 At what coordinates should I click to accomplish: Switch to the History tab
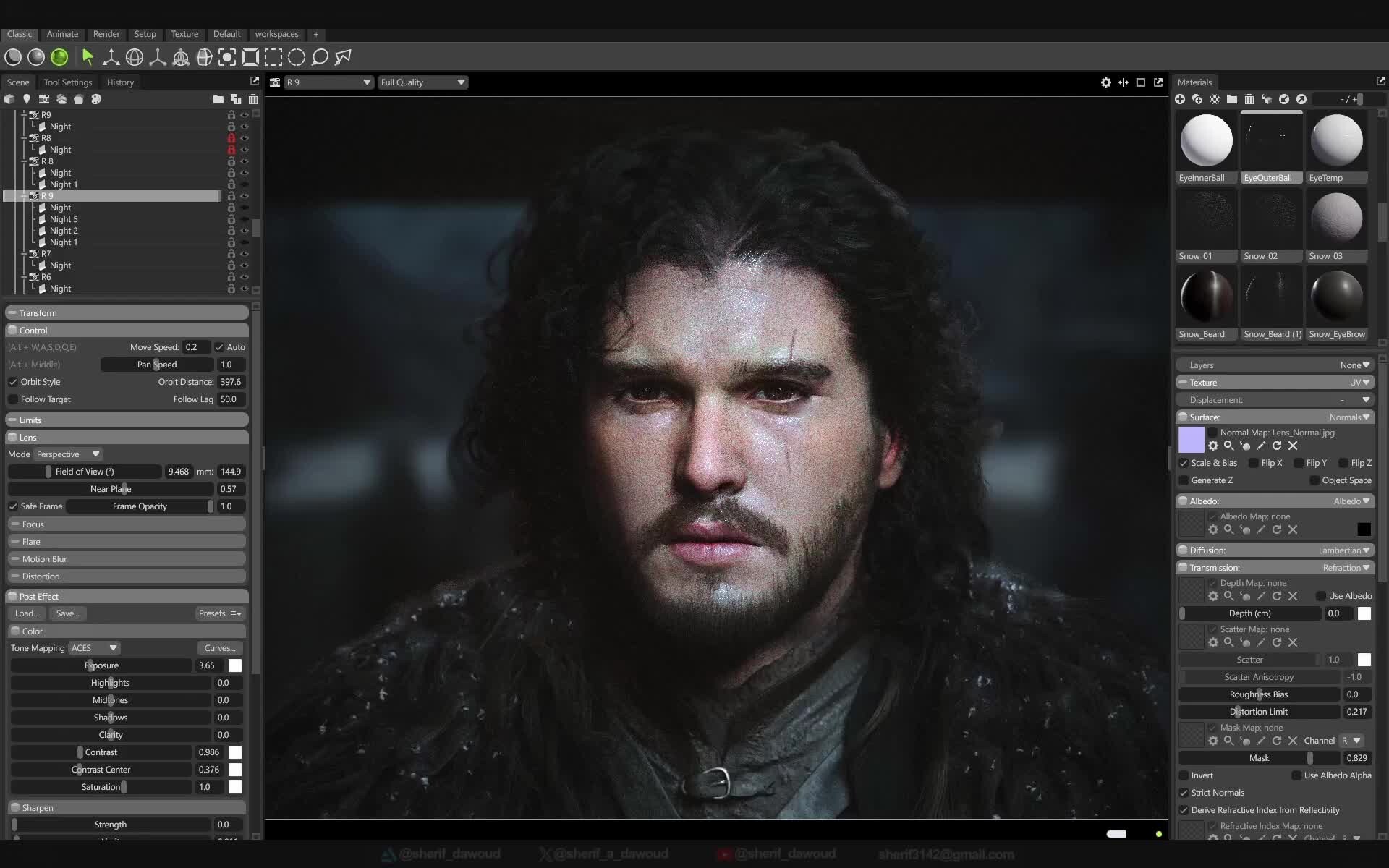click(120, 82)
